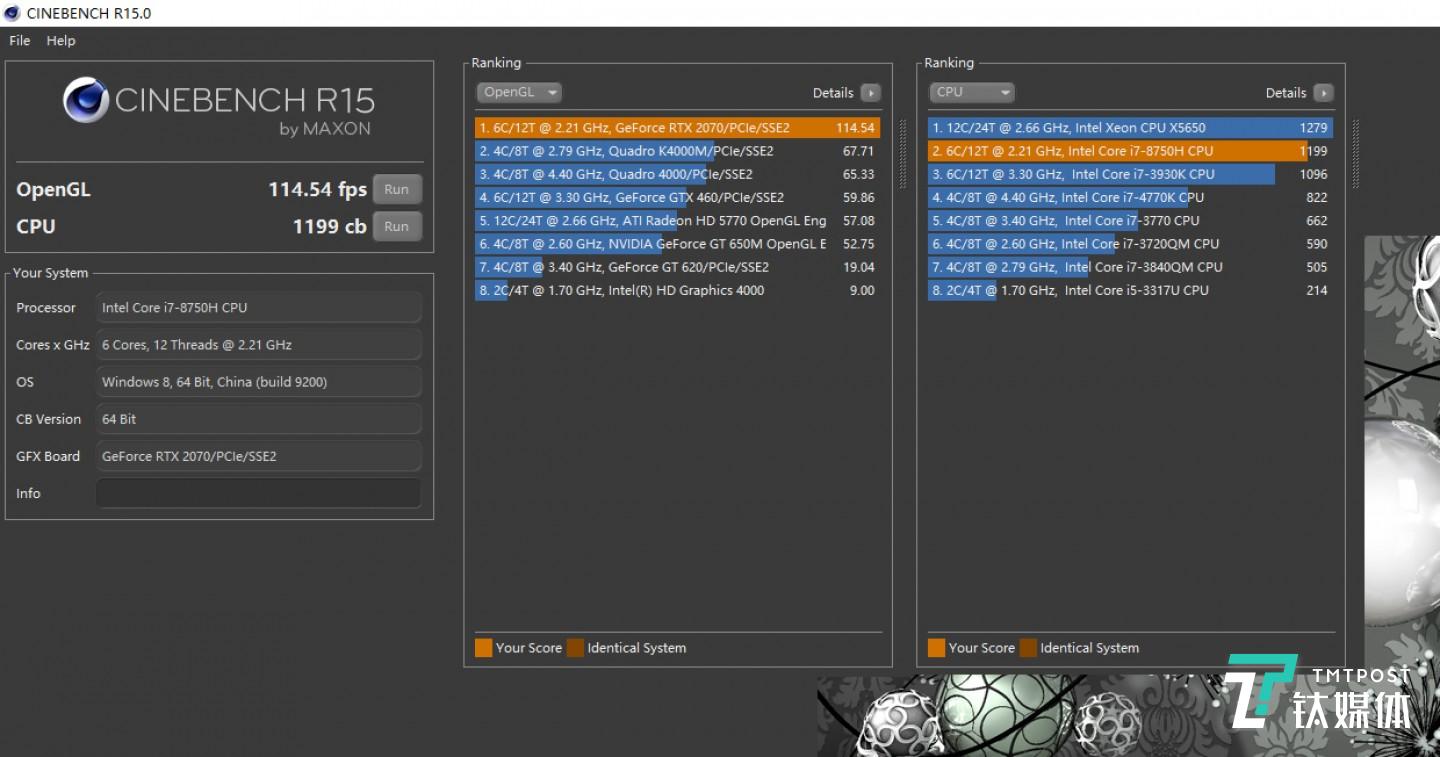Click the Info text field
Screen dimensions: 1440x757
(258, 493)
